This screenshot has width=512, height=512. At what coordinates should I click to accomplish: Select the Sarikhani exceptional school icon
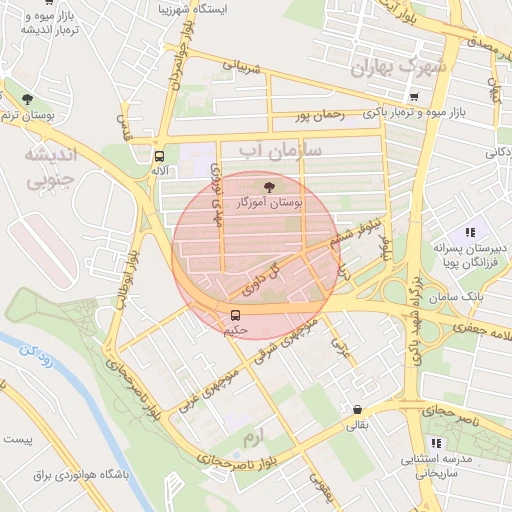tap(436, 443)
